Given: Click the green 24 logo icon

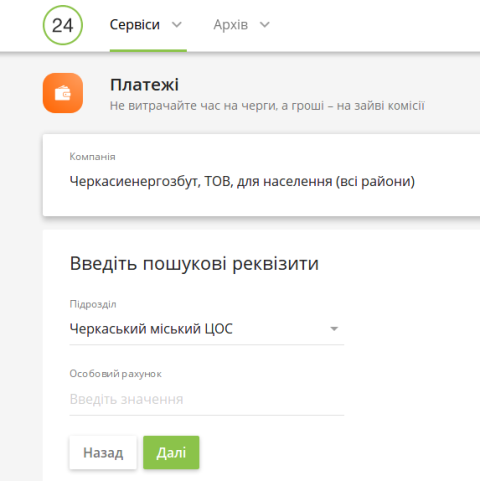Looking at the screenshot, I should 63,25.
